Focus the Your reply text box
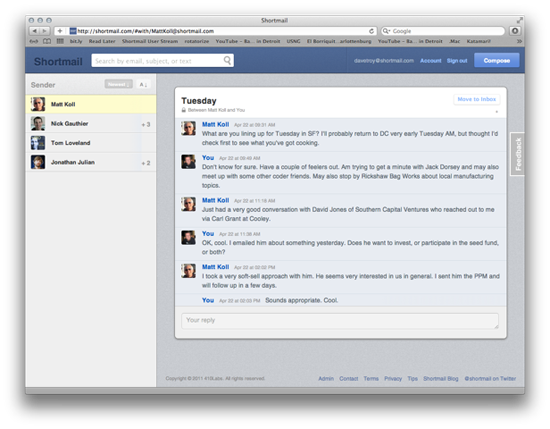 [x=340, y=321]
